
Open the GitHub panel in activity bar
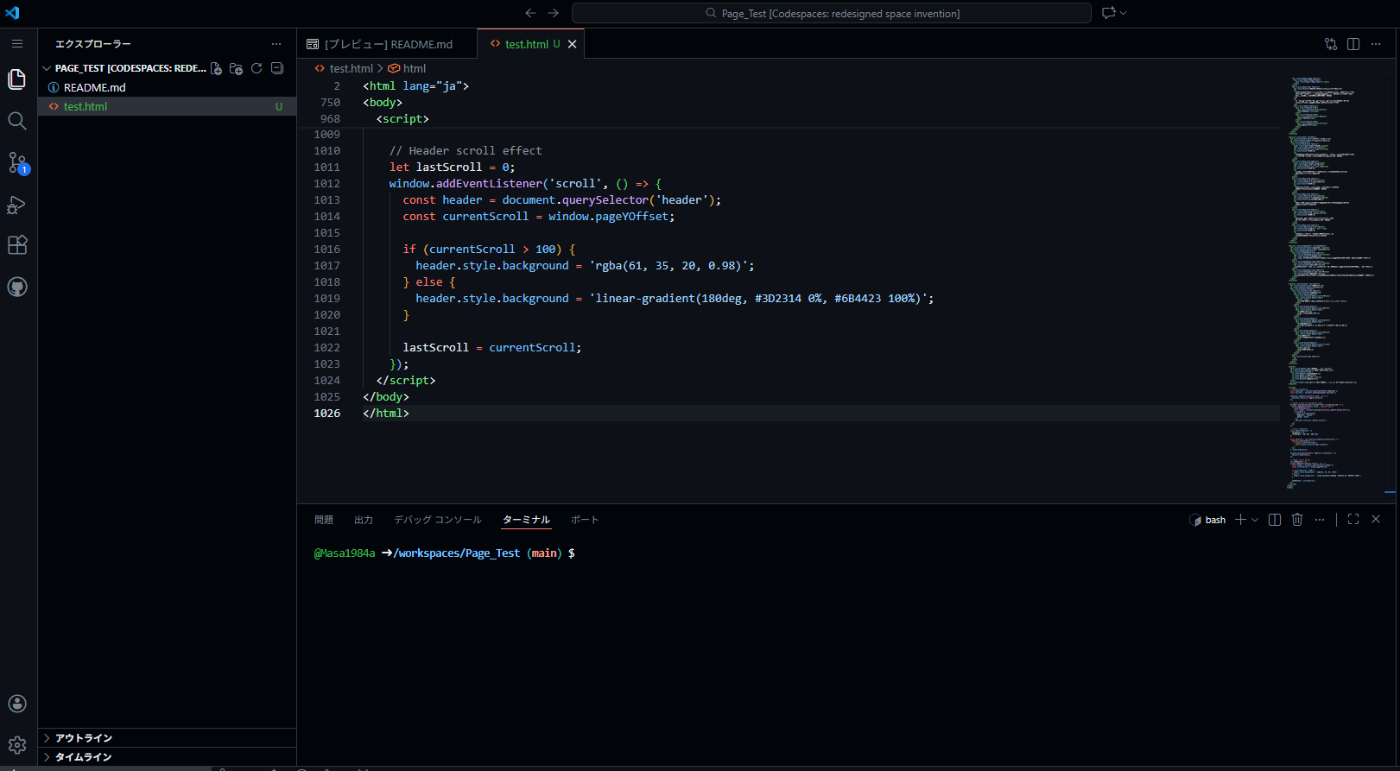[17, 287]
